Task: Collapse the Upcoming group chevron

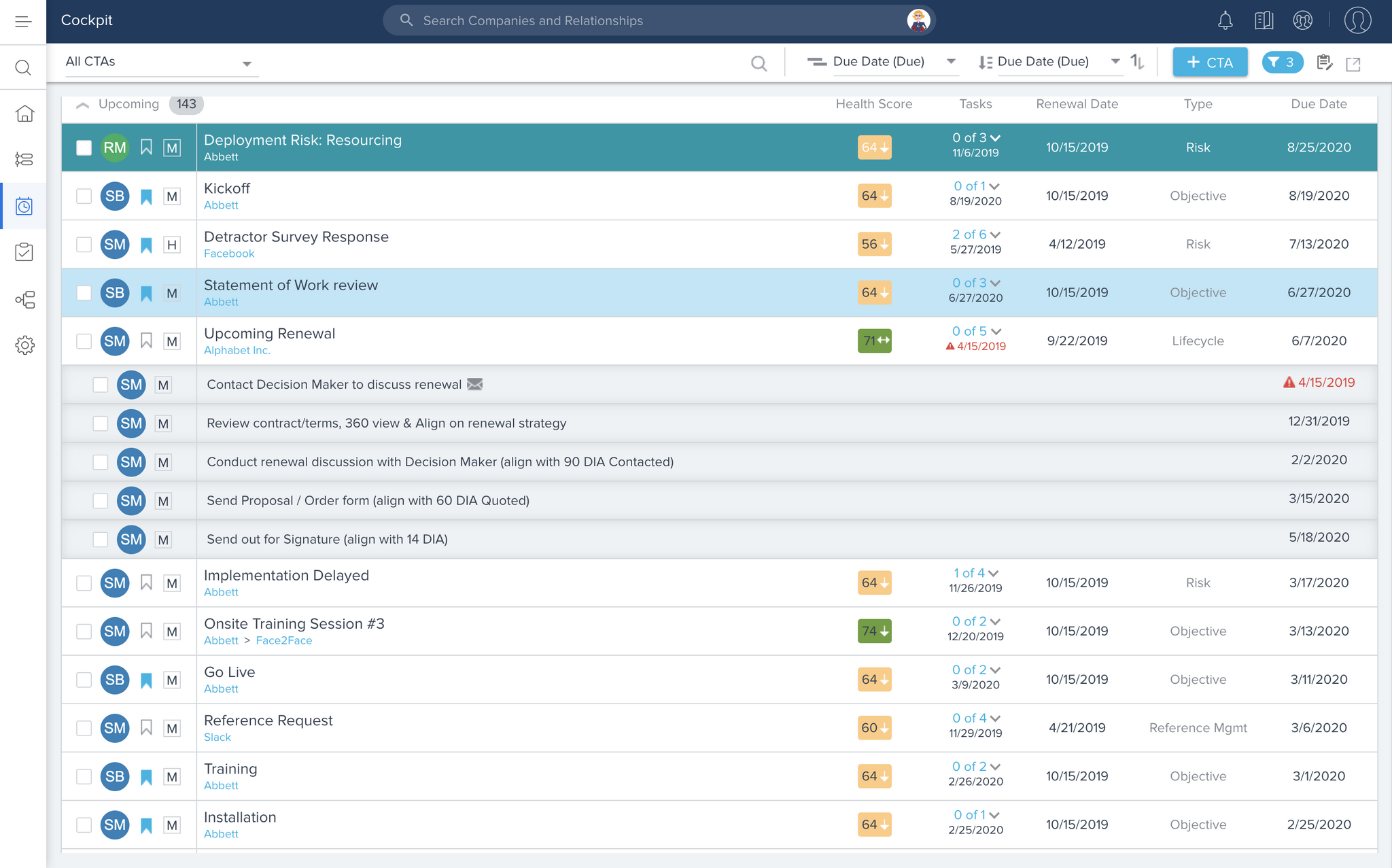Action: [x=83, y=105]
